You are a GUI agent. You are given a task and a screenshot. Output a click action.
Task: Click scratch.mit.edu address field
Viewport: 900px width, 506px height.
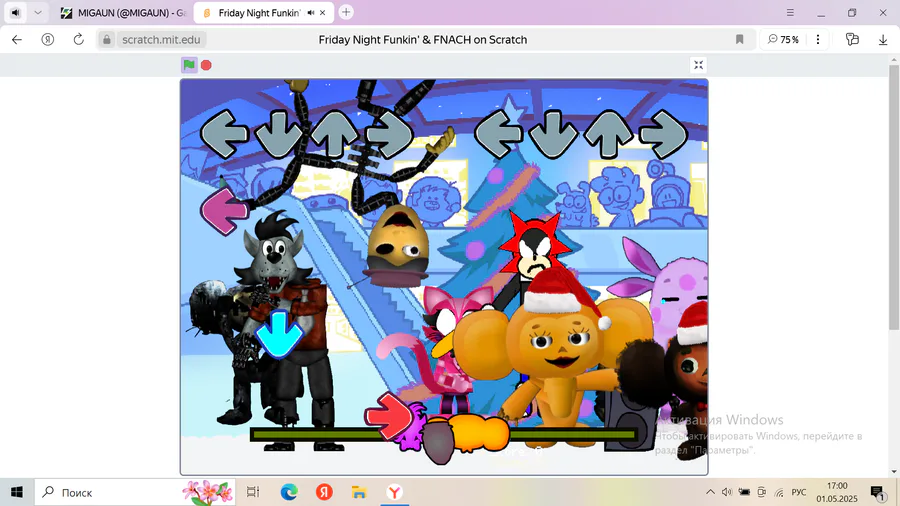pyautogui.click(x=161, y=40)
